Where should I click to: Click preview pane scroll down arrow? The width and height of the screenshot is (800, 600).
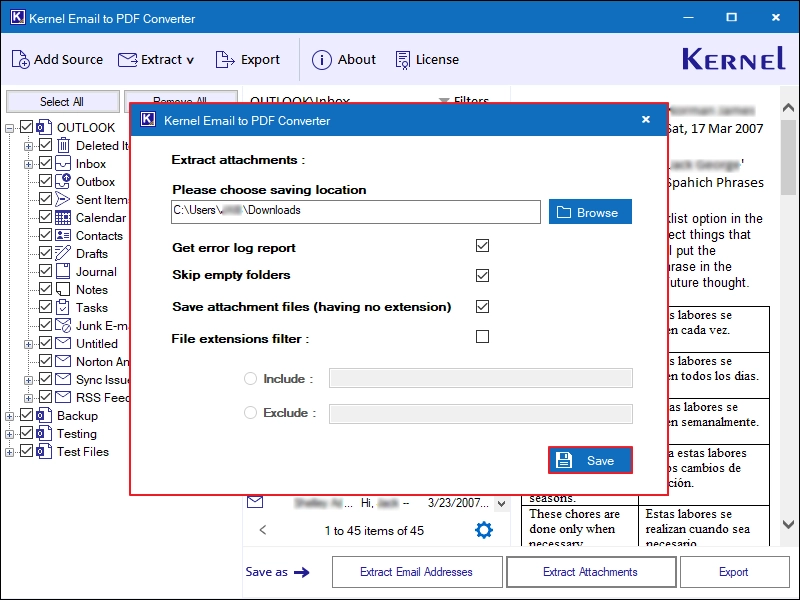pos(788,524)
